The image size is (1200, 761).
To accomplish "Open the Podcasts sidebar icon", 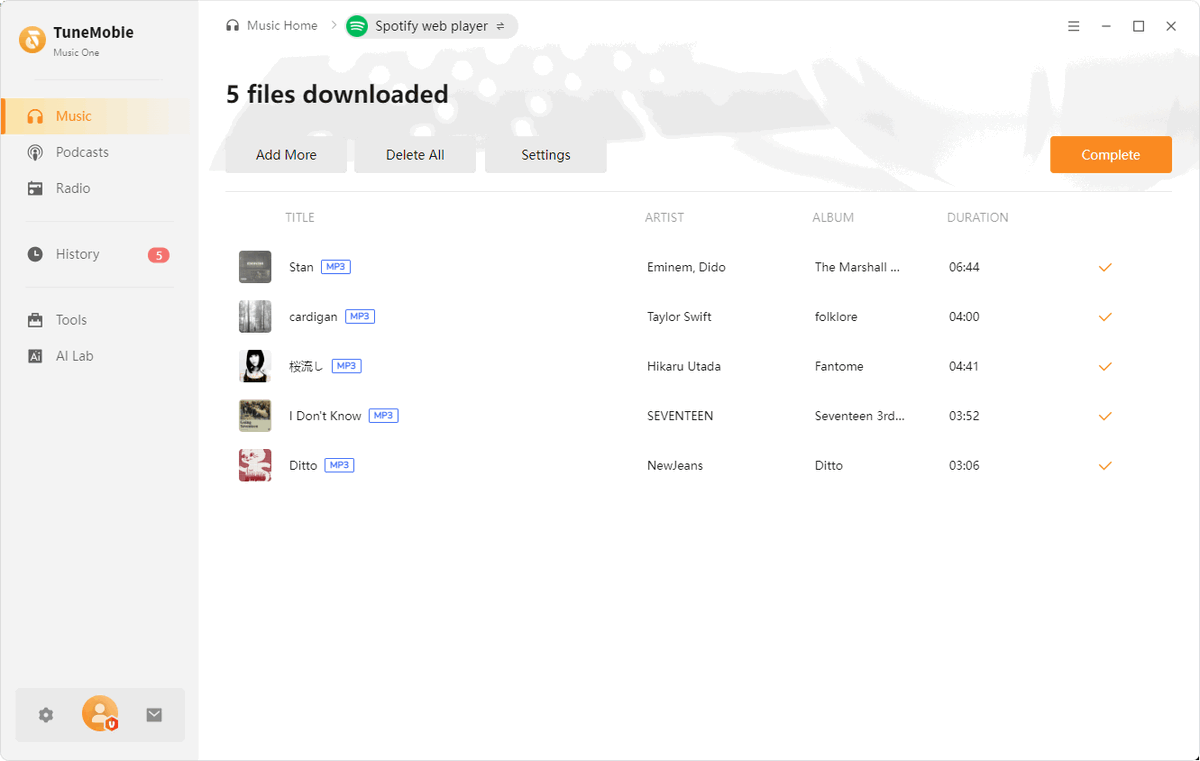I will pyautogui.click(x=35, y=152).
